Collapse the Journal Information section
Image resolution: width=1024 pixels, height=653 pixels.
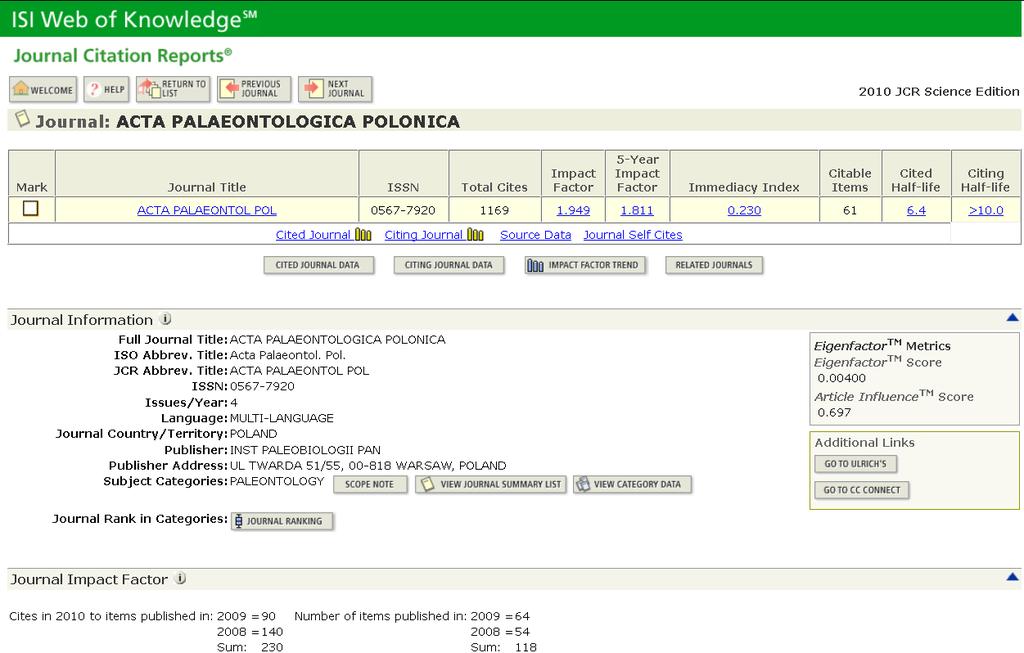1012,317
